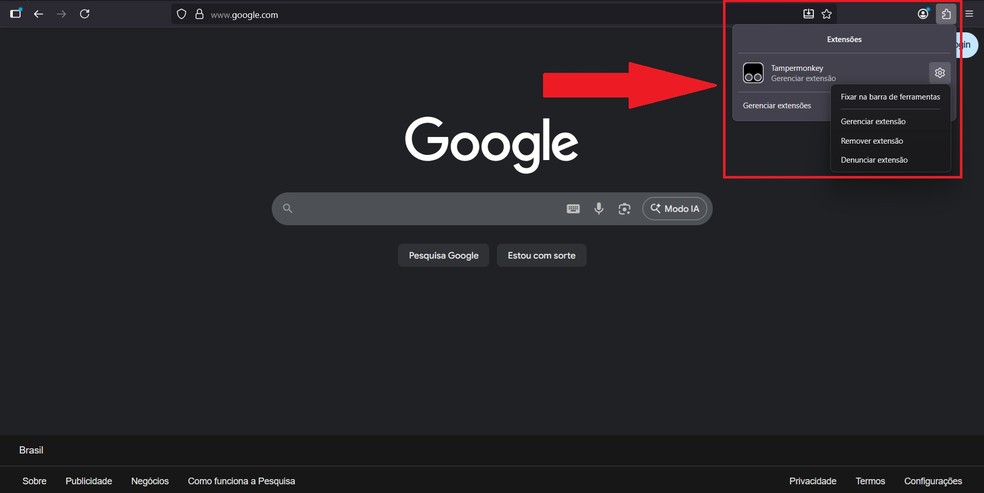The image size is (984, 493).
Task: Click the Brasil footer text
Action: pyautogui.click(x=31, y=450)
